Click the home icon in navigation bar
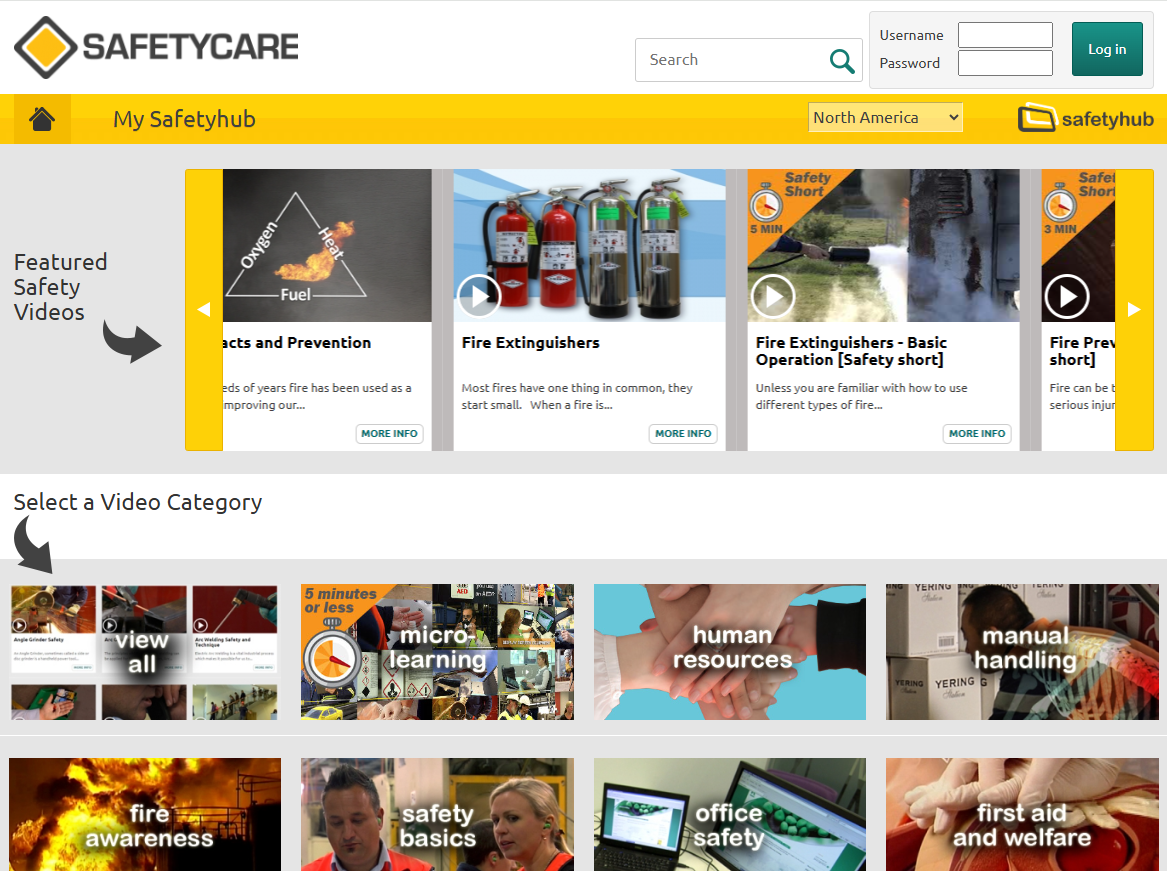Image resolution: width=1167 pixels, height=871 pixels. click(42, 120)
